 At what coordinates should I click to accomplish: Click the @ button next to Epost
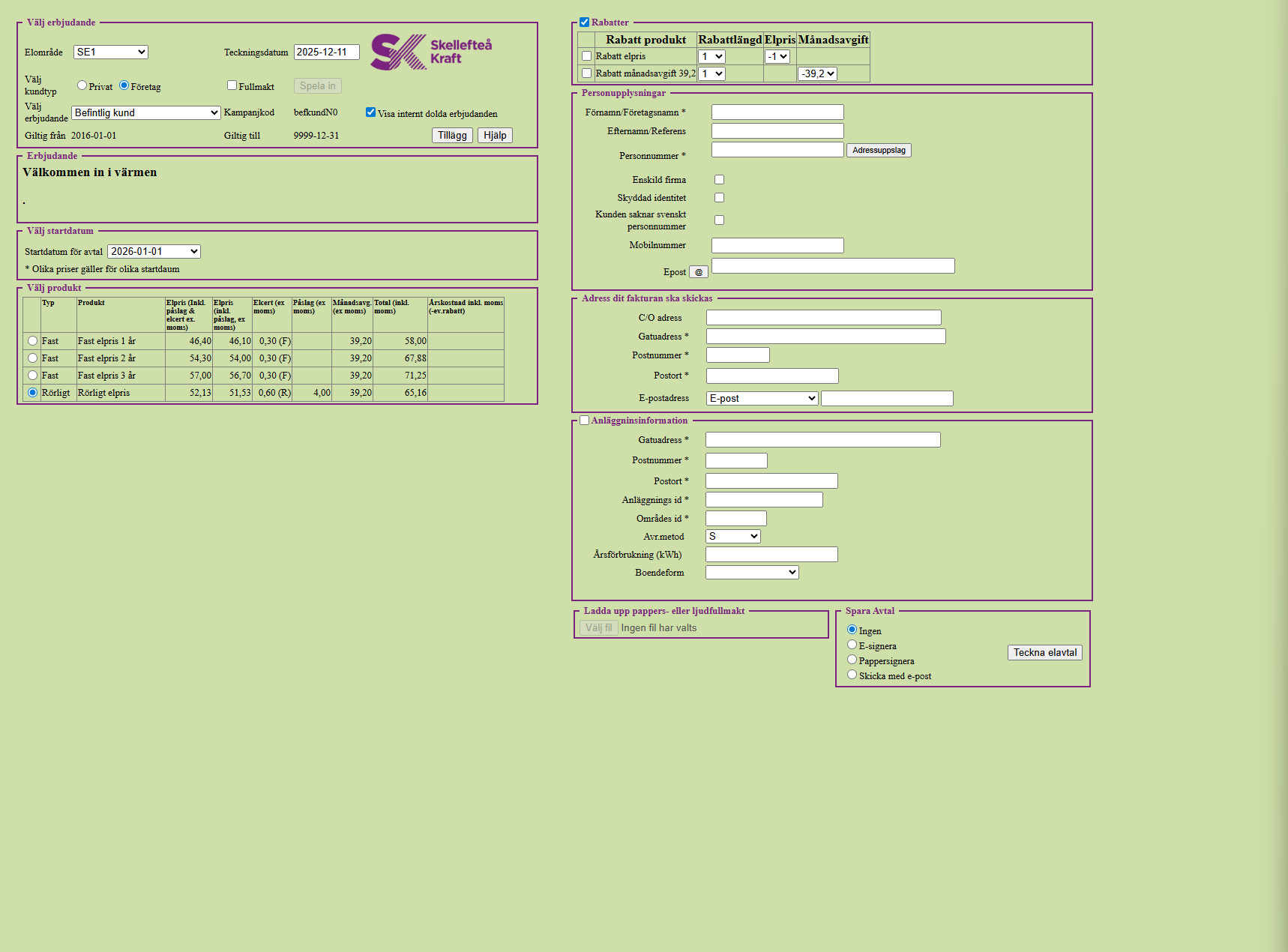tap(698, 272)
